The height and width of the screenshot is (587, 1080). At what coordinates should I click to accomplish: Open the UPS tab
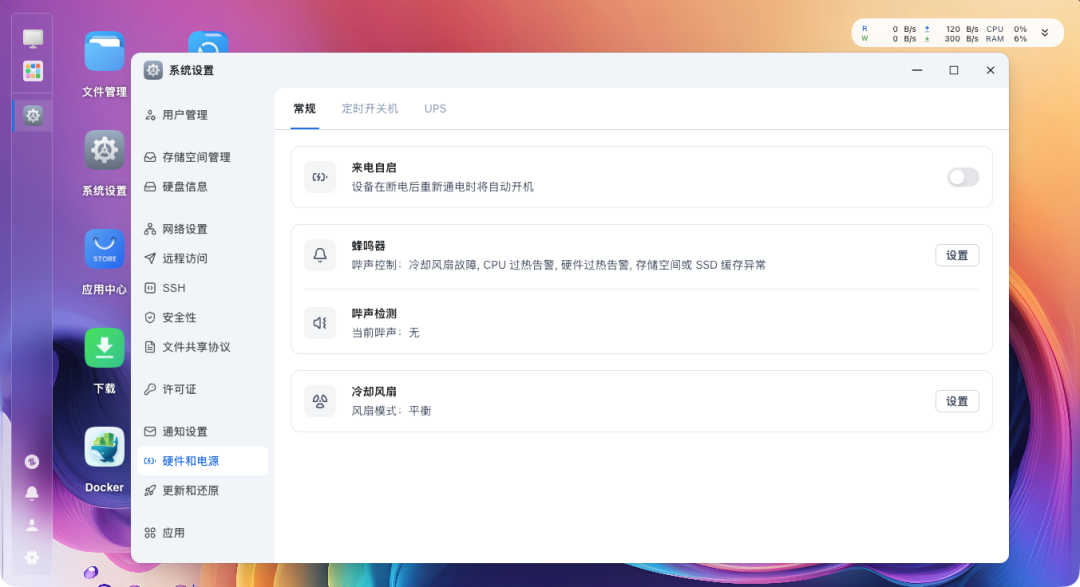pyautogui.click(x=435, y=108)
